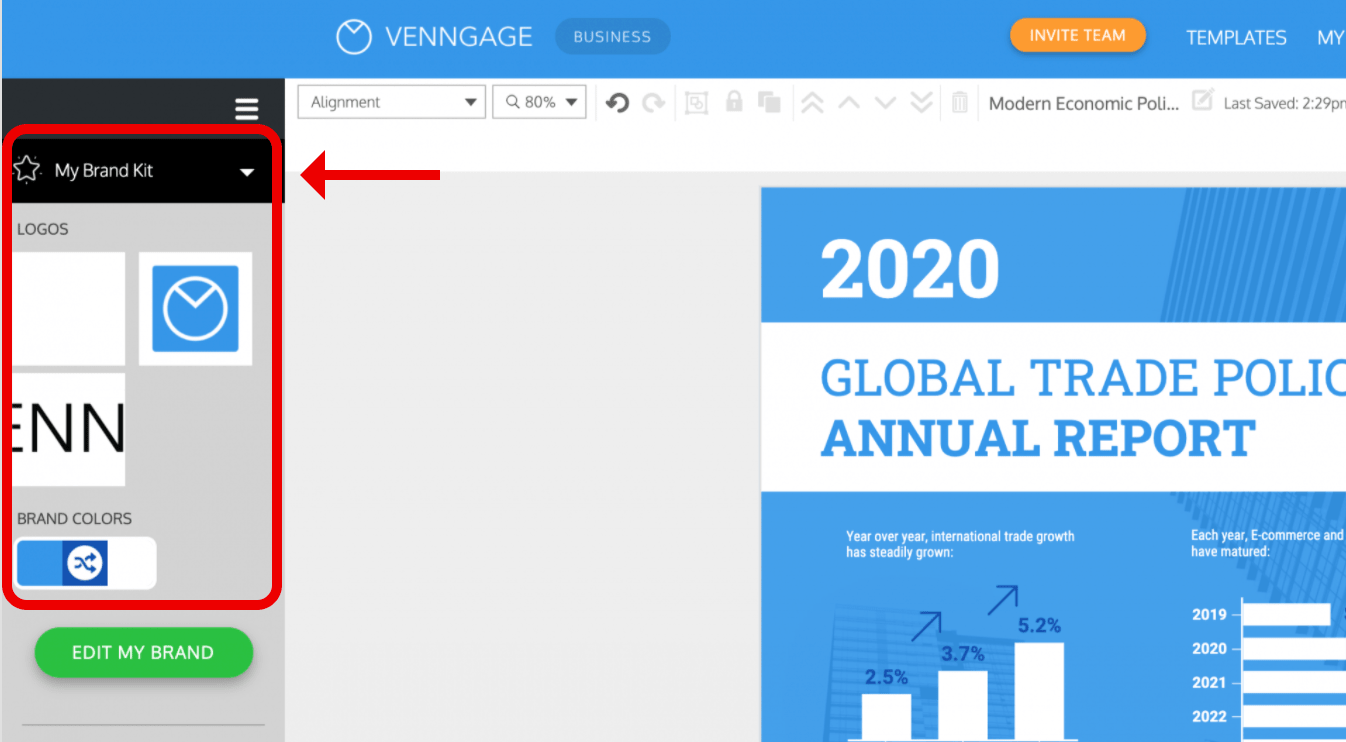Viewport: 1346px width, 742px height.
Task: Shuffle brand colors with the shuffle icon
Action: pyautogui.click(x=85, y=564)
